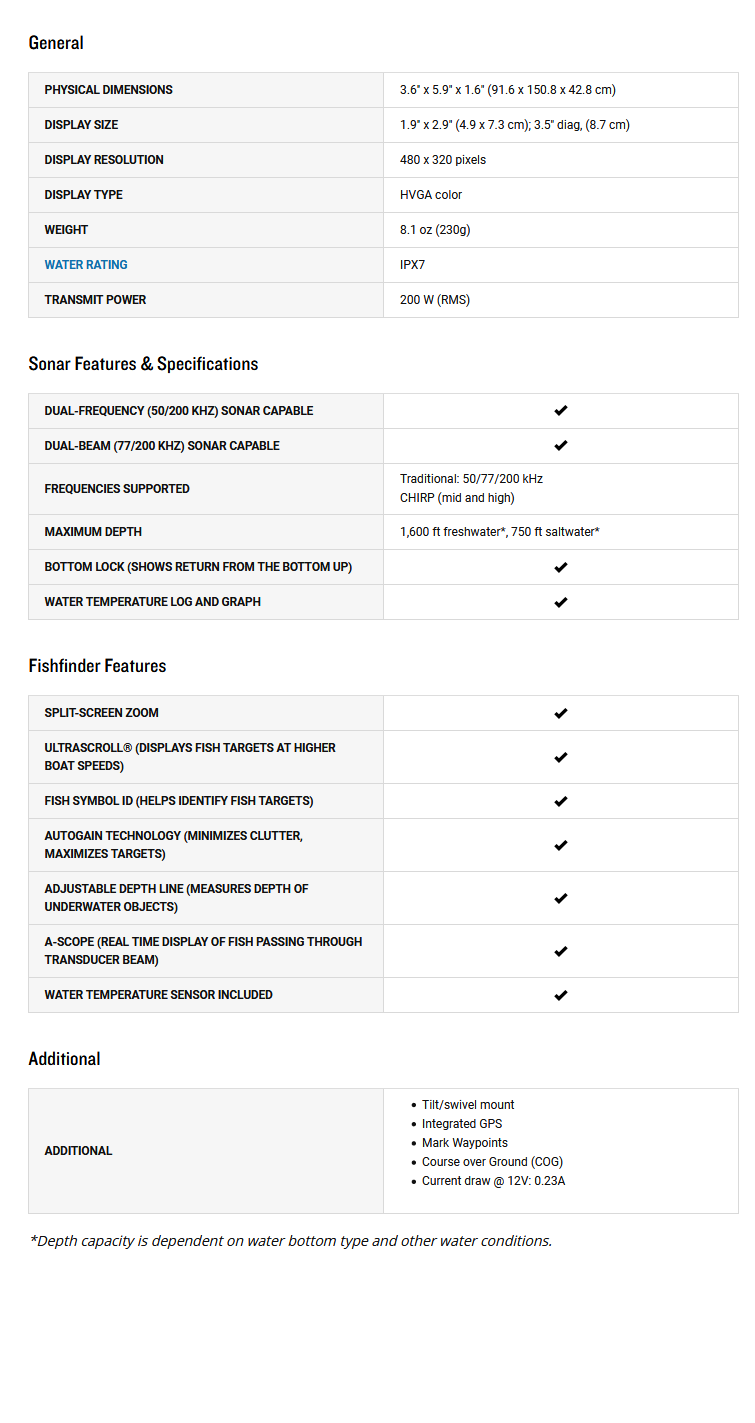Click the Fishfinder Features heading

click(x=97, y=666)
